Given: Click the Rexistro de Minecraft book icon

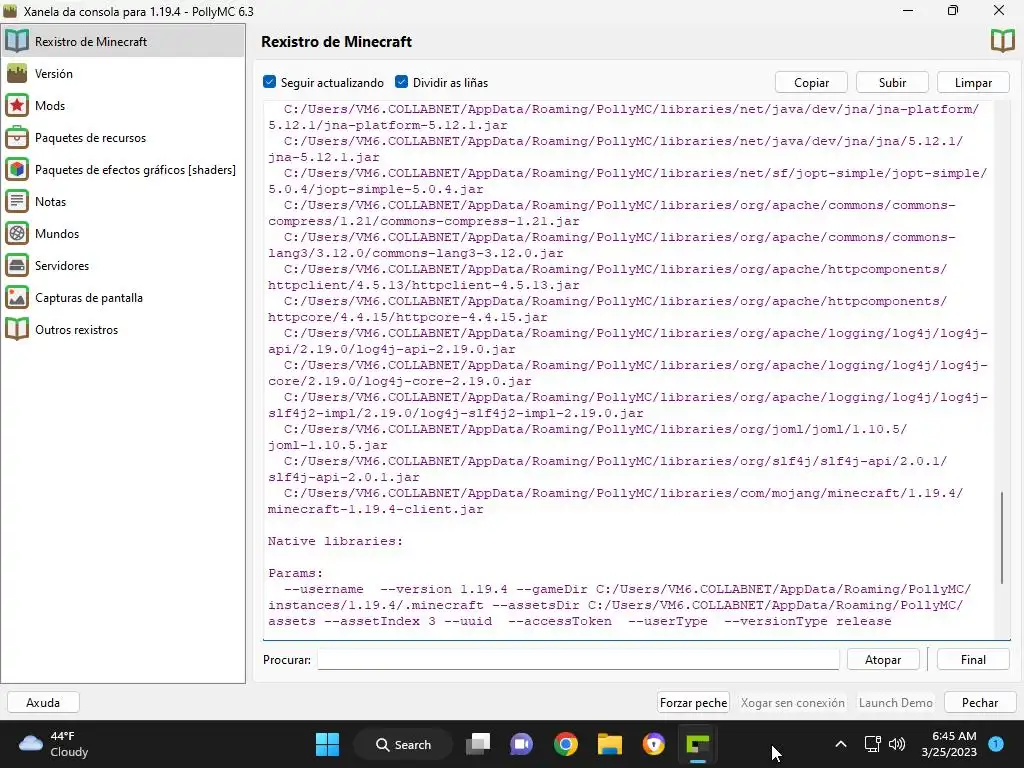Looking at the screenshot, I should pyautogui.click(x=17, y=41).
